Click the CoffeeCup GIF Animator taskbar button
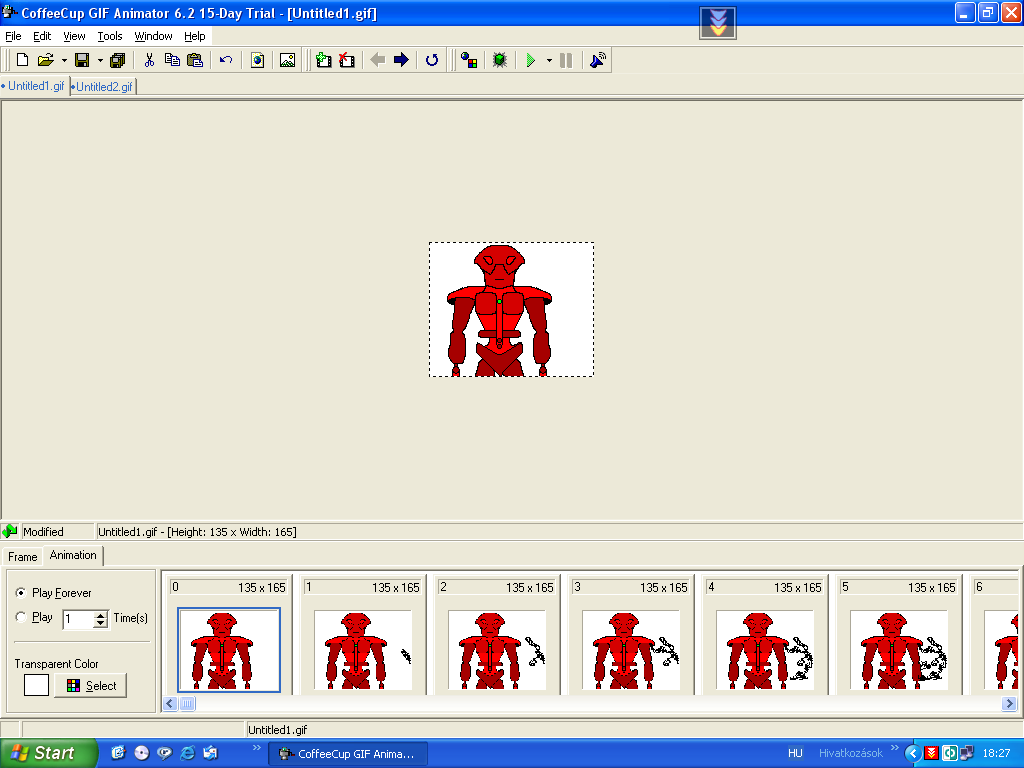Image resolution: width=1024 pixels, height=768 pixels. pyautogui.click(x=348, y=754)
